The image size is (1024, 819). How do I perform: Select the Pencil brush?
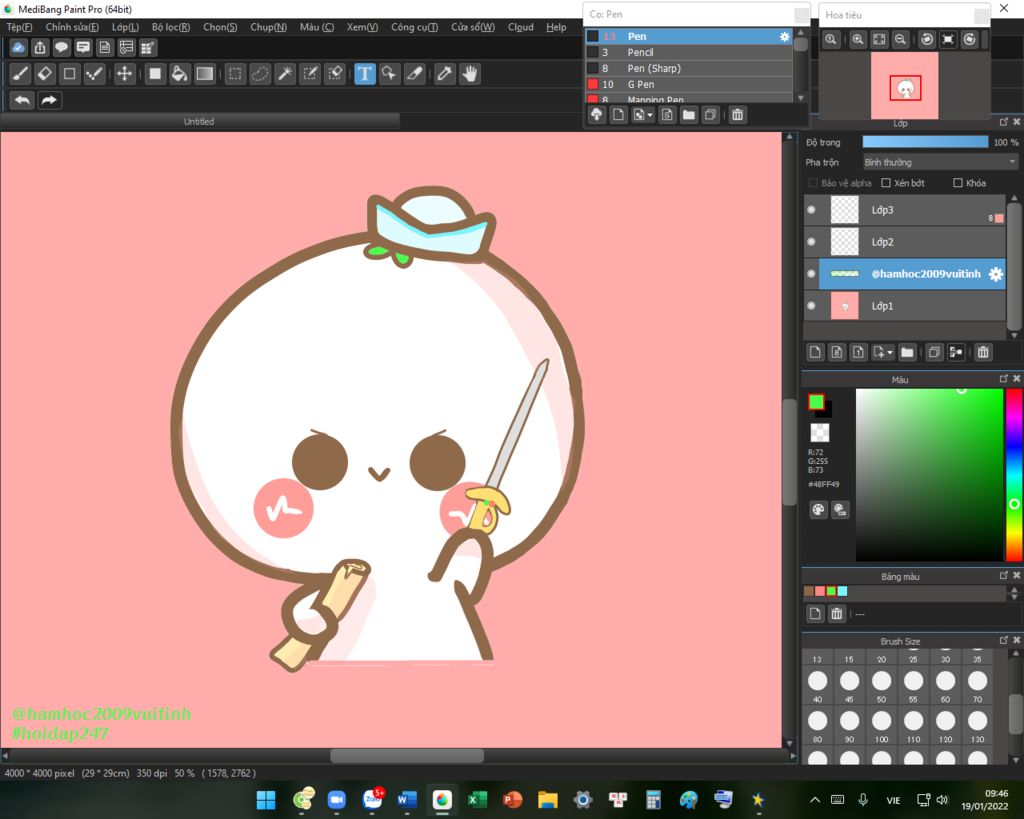tap(689, 52)
